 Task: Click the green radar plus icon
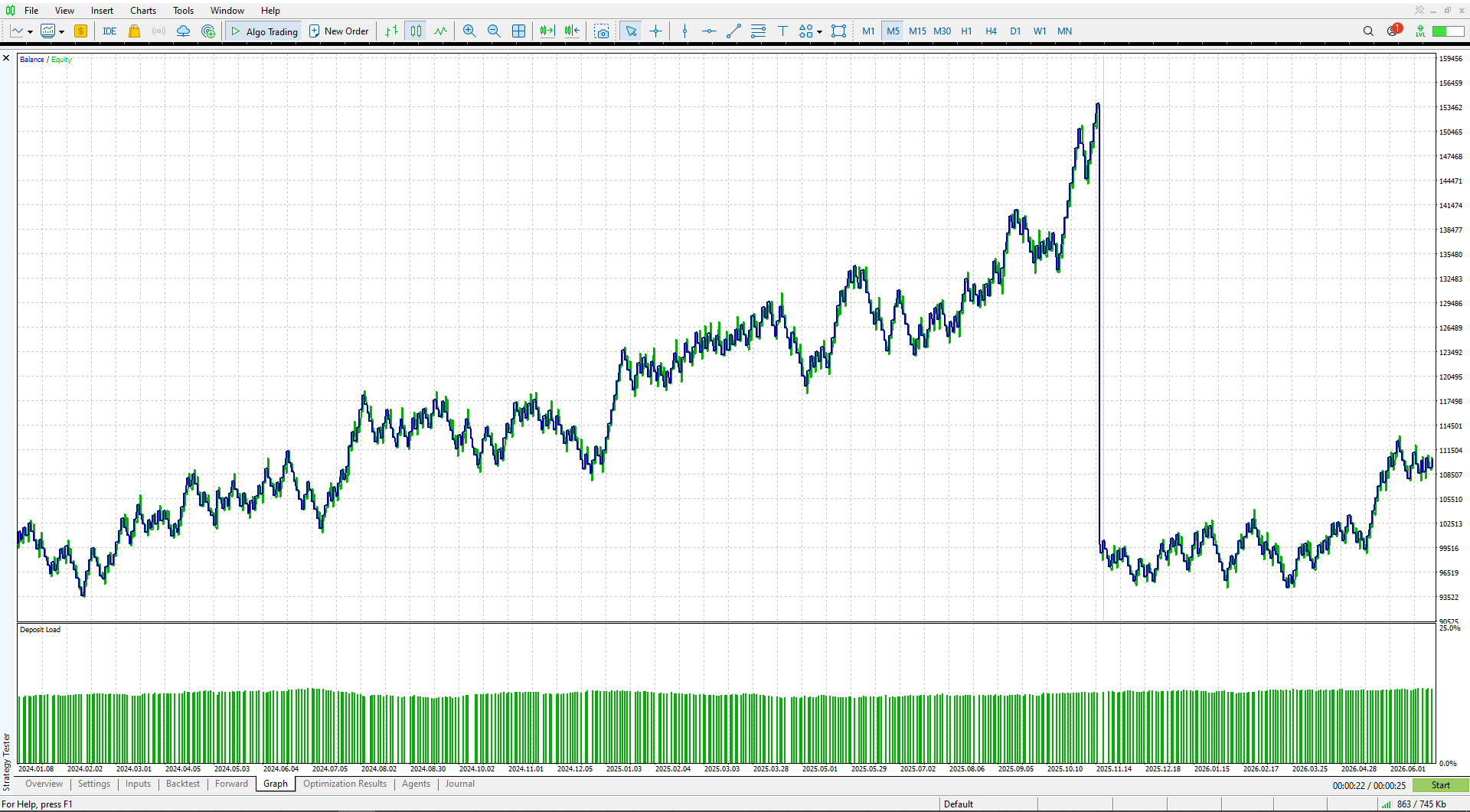(208, 31)
